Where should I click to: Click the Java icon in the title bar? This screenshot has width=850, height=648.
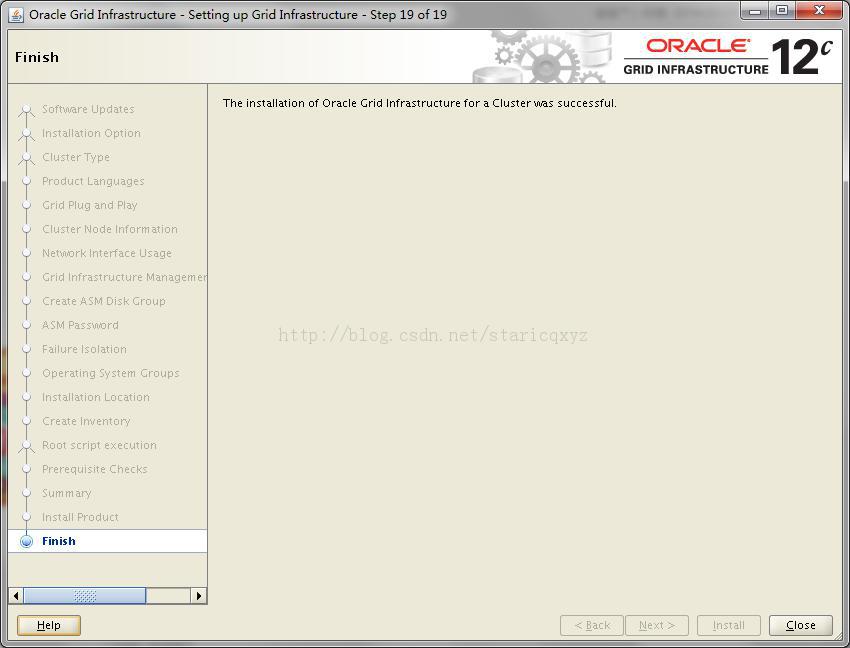click(16, 15)
